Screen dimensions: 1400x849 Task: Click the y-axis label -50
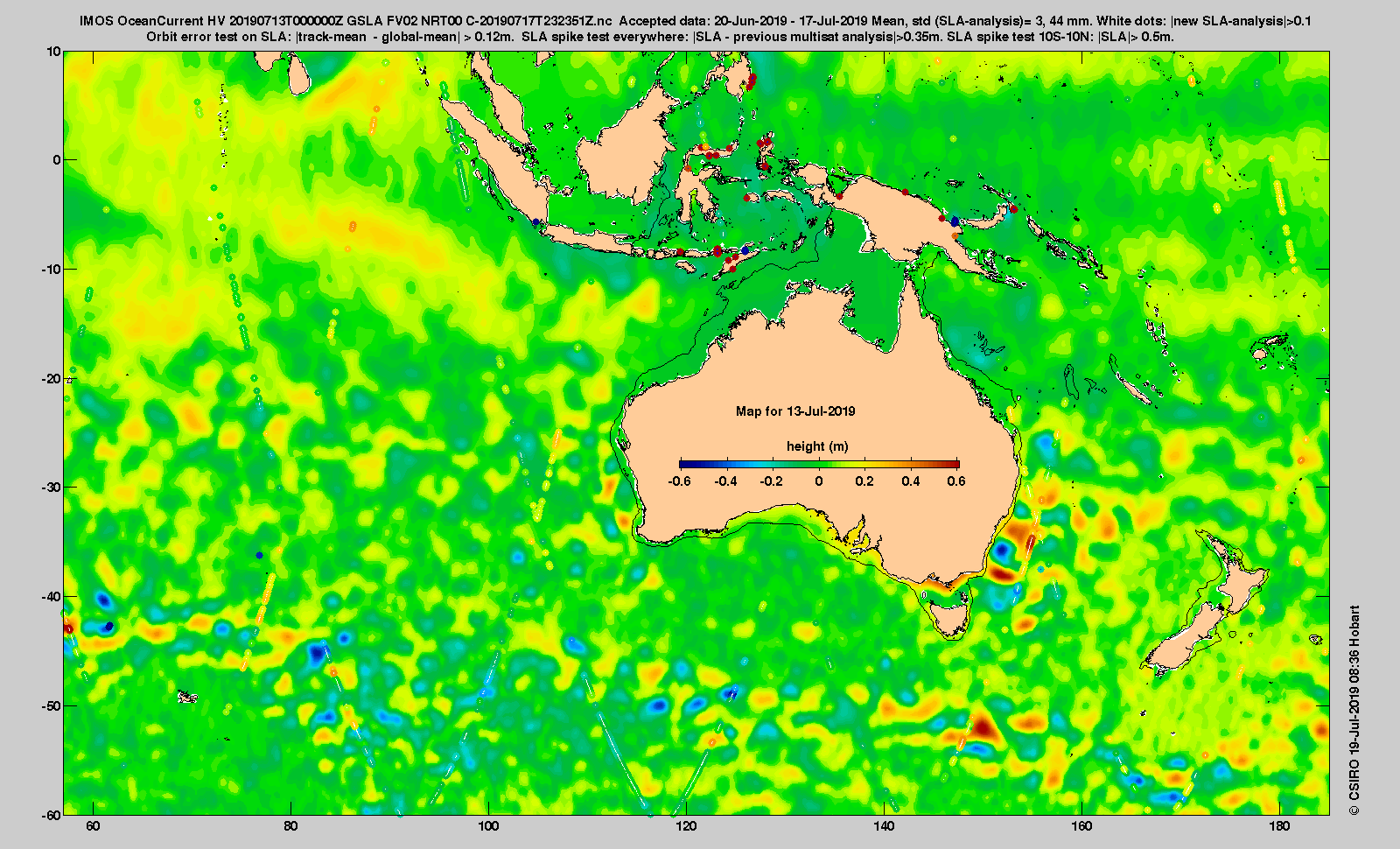click(x=52, y=705)
